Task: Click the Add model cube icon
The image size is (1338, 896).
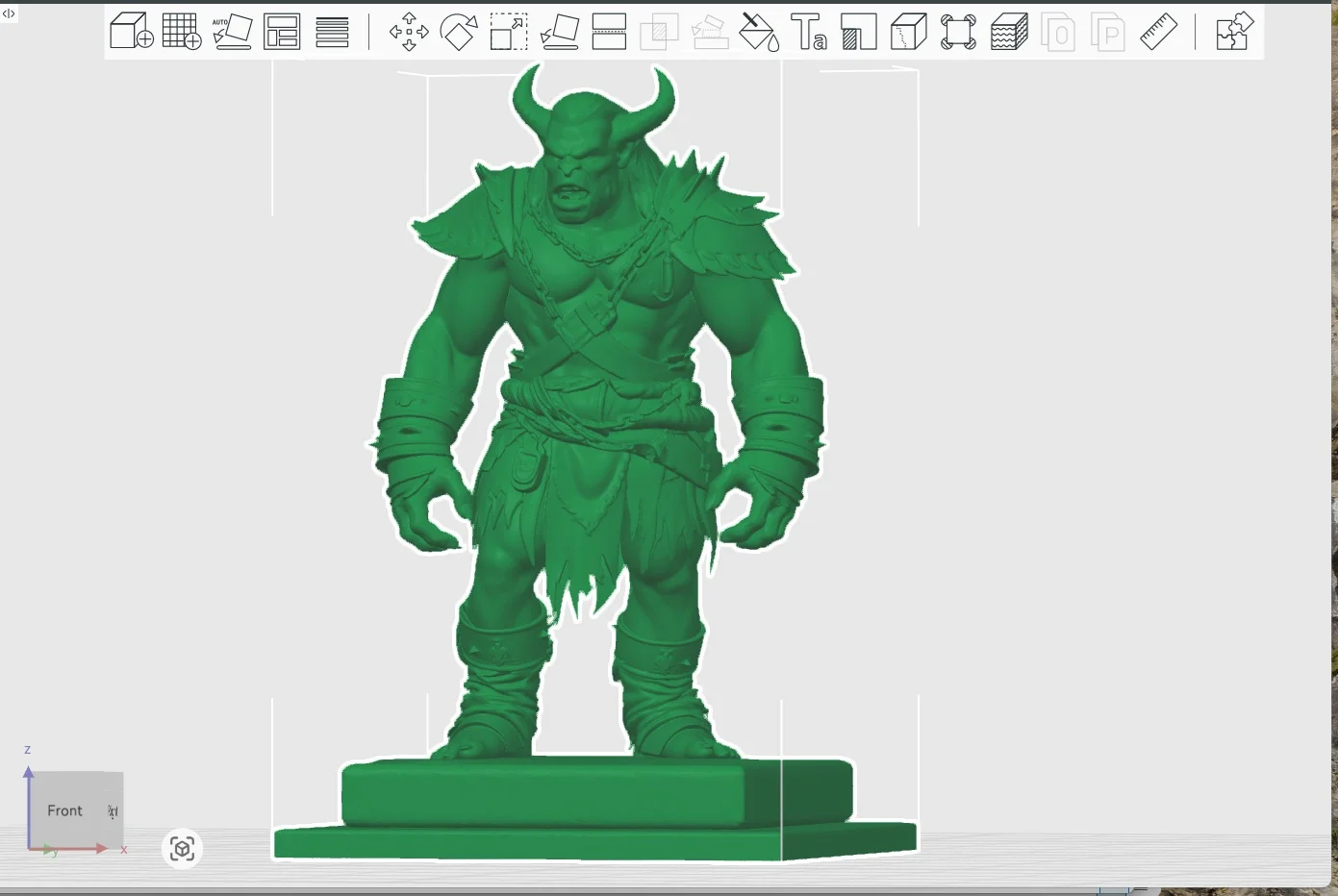Action: [132, 32]
